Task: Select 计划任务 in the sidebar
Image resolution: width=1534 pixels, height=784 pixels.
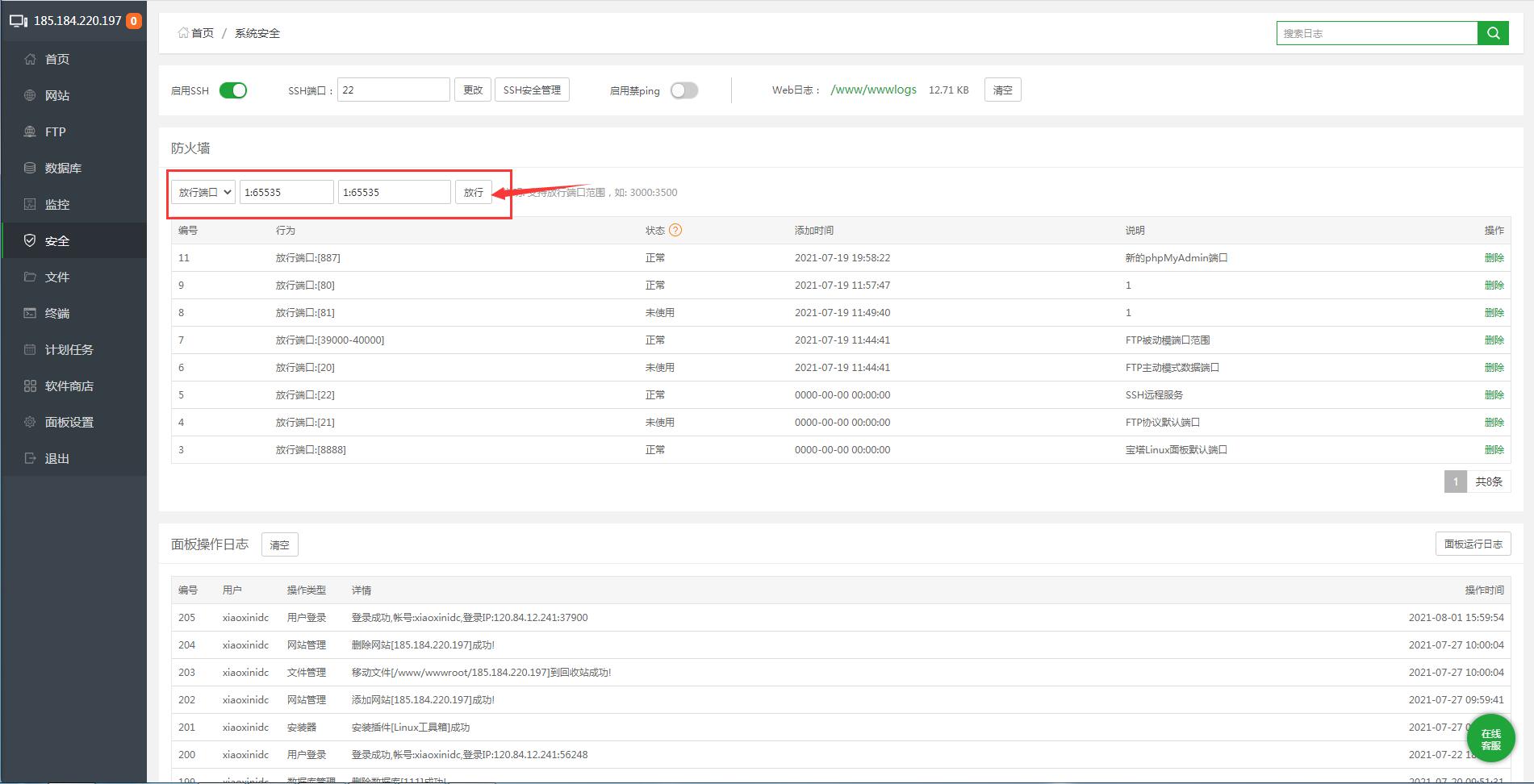Action: [x=69, y=349]
